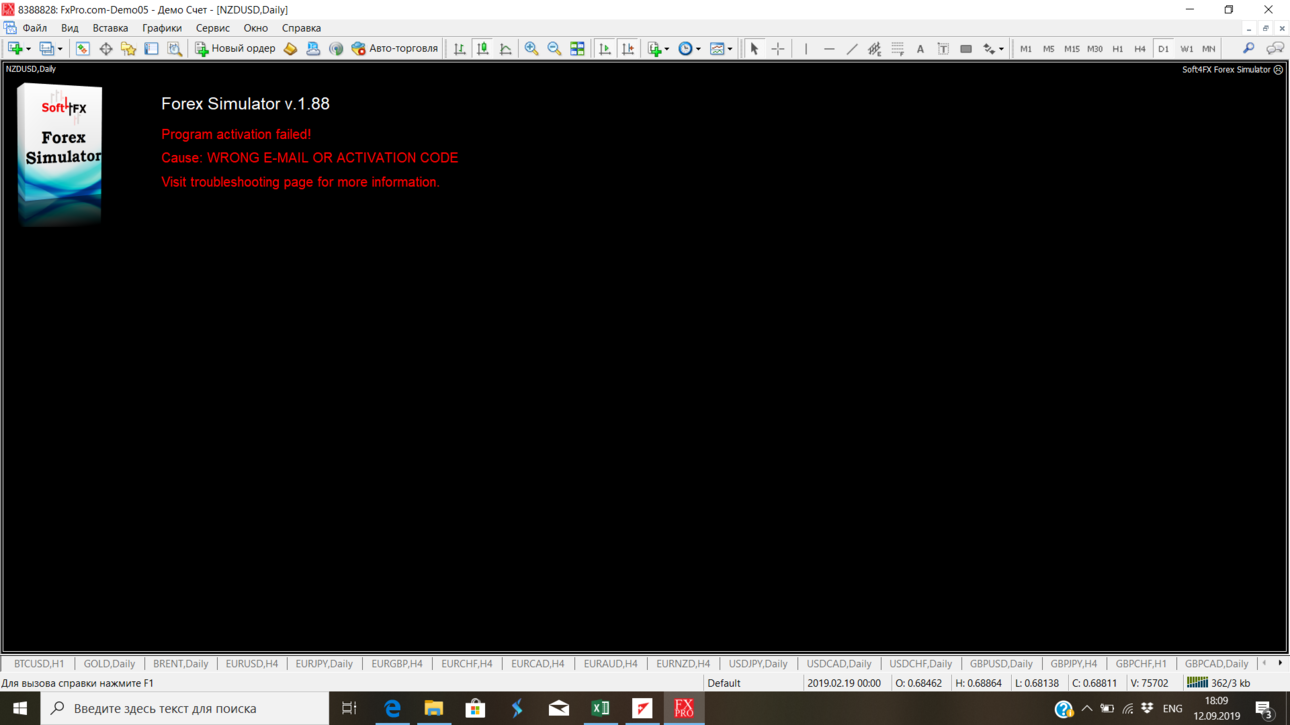The width and height of the screenshot is (1290, 725).
Task: Select the horizontal line tool
Action: [829, 48]
